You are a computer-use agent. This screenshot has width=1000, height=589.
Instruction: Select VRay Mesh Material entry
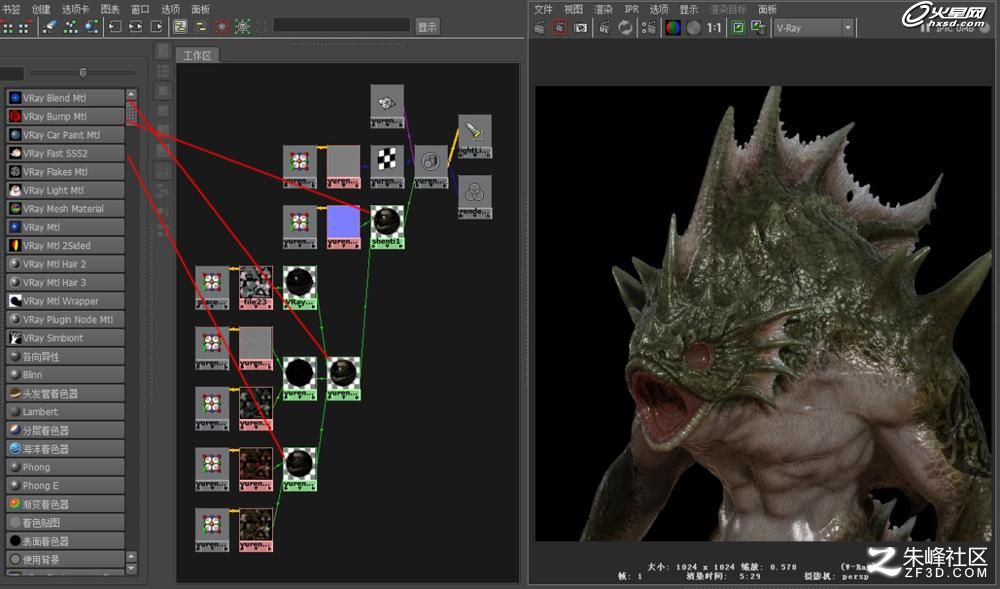pyautogui.click(x=65, y=208)
